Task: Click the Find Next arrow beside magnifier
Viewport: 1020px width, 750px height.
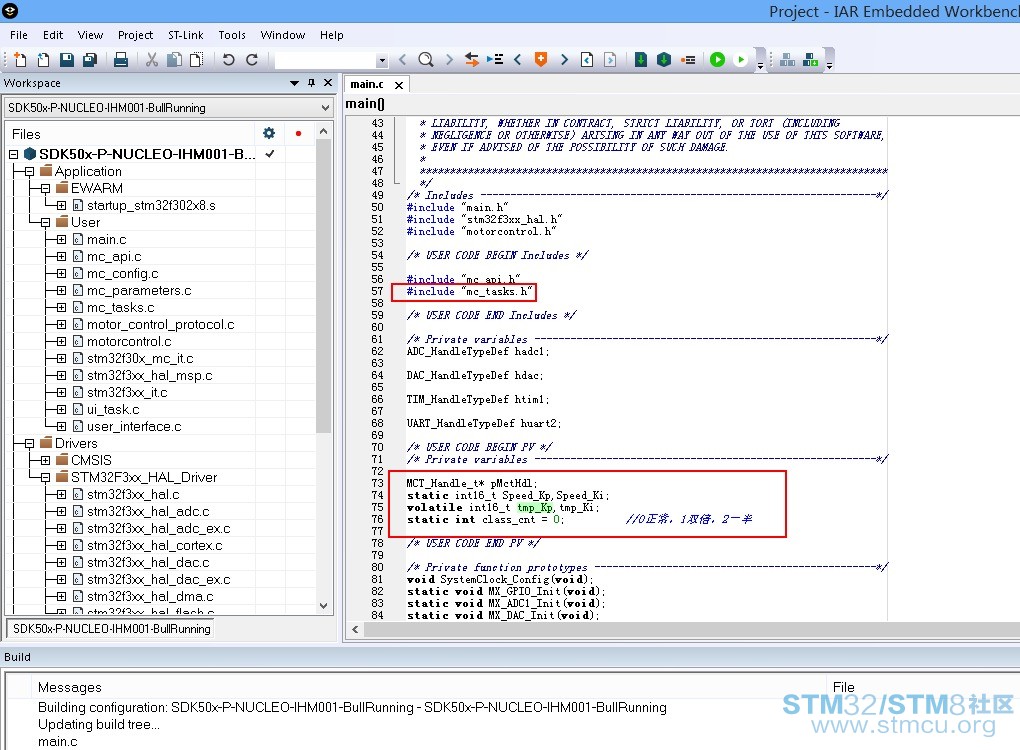Action: click(449, 60)
